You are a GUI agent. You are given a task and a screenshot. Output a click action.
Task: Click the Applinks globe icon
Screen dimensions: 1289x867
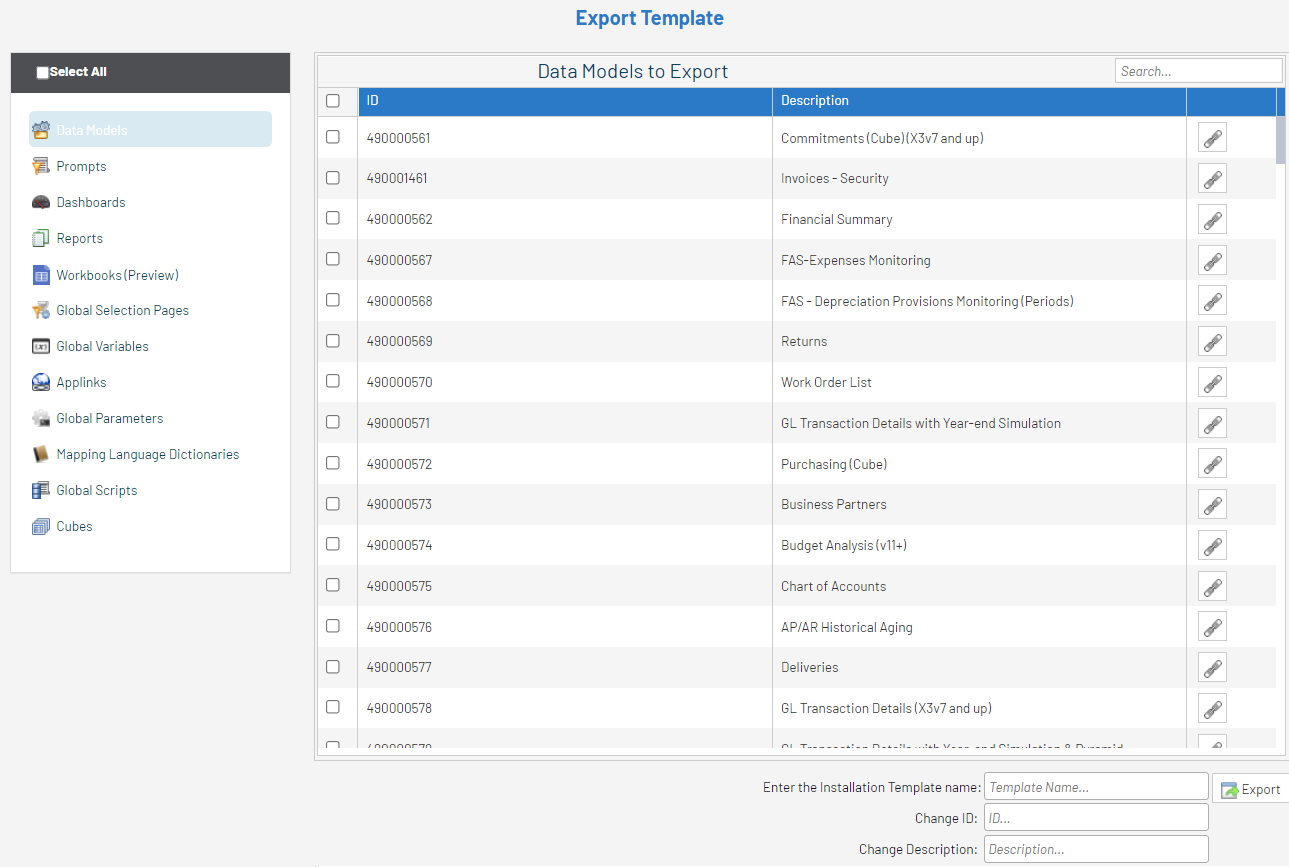[41, 383]
